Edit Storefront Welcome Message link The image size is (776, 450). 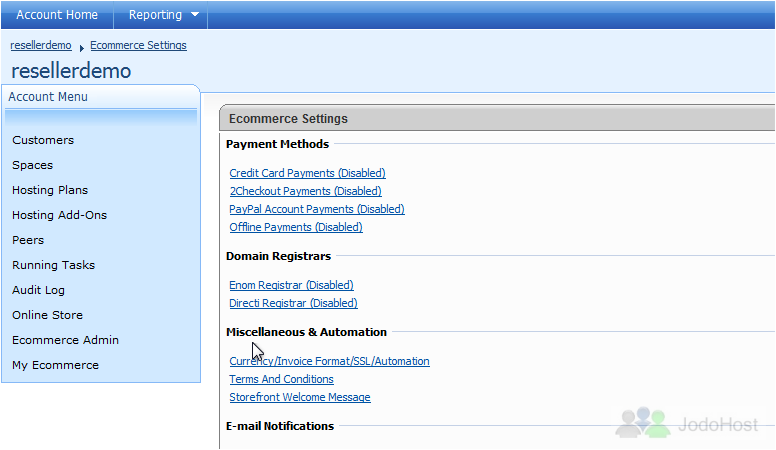point(300,397)
